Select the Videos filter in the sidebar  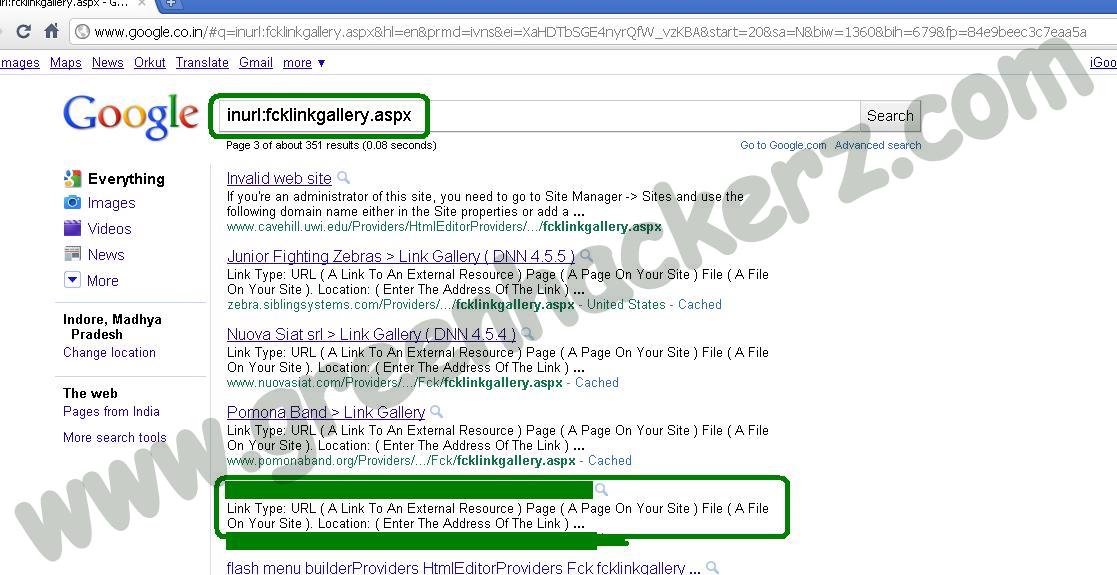(109, 229)
